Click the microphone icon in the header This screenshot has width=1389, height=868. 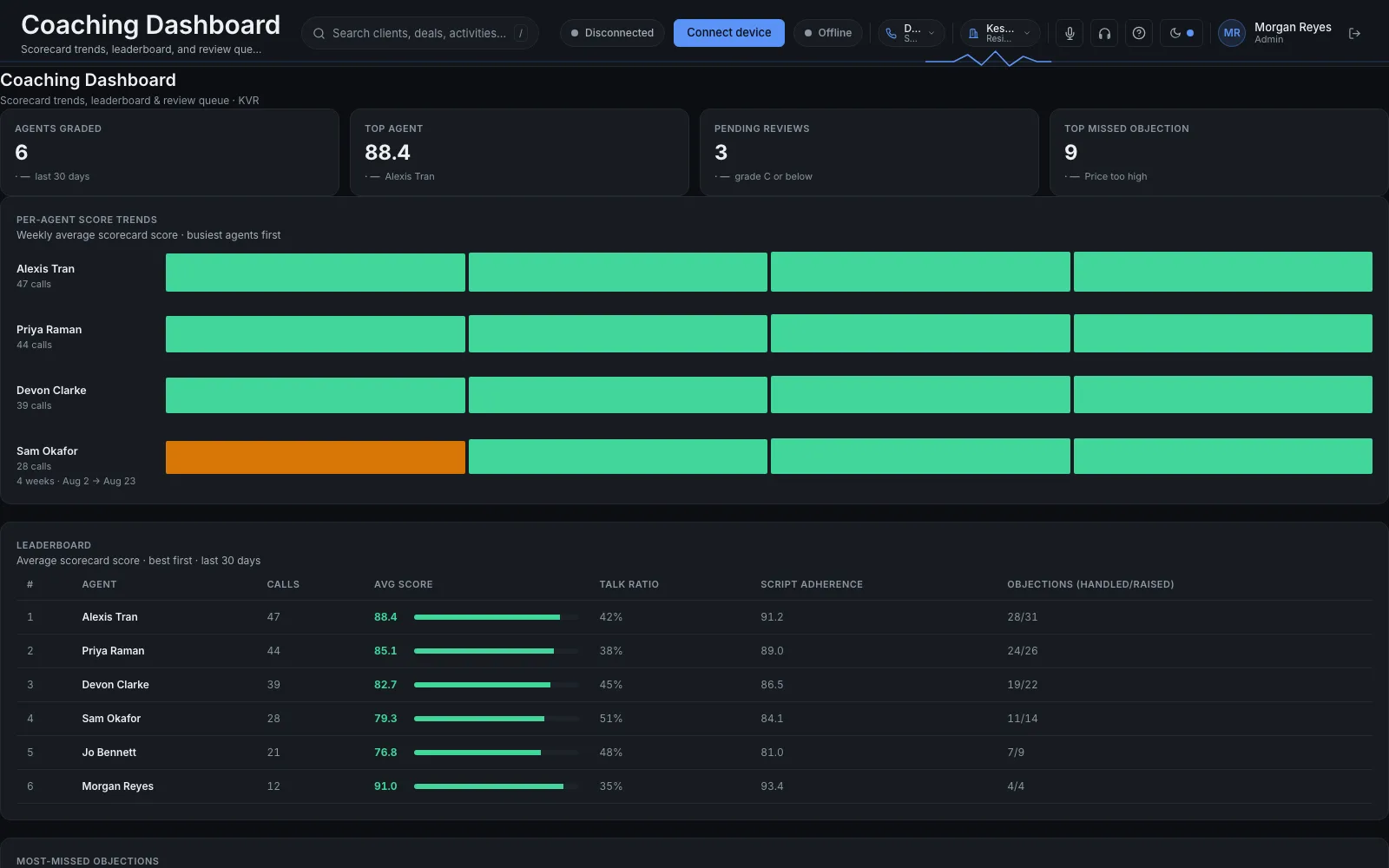tap(1070, 33)
